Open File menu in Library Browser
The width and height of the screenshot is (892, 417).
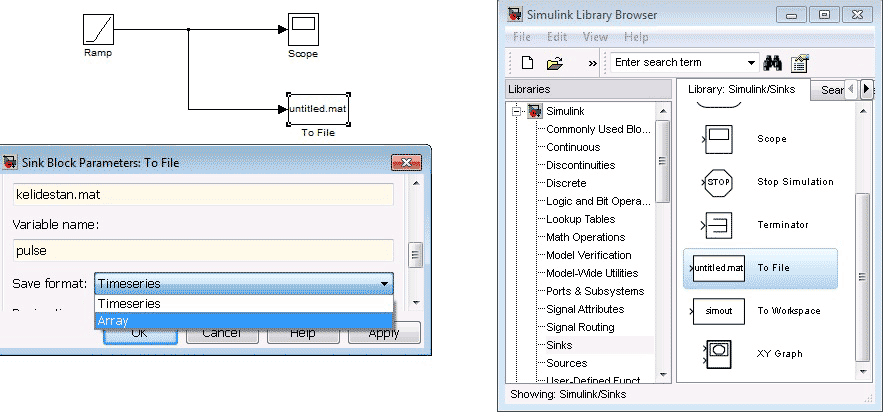coord(522,37)
